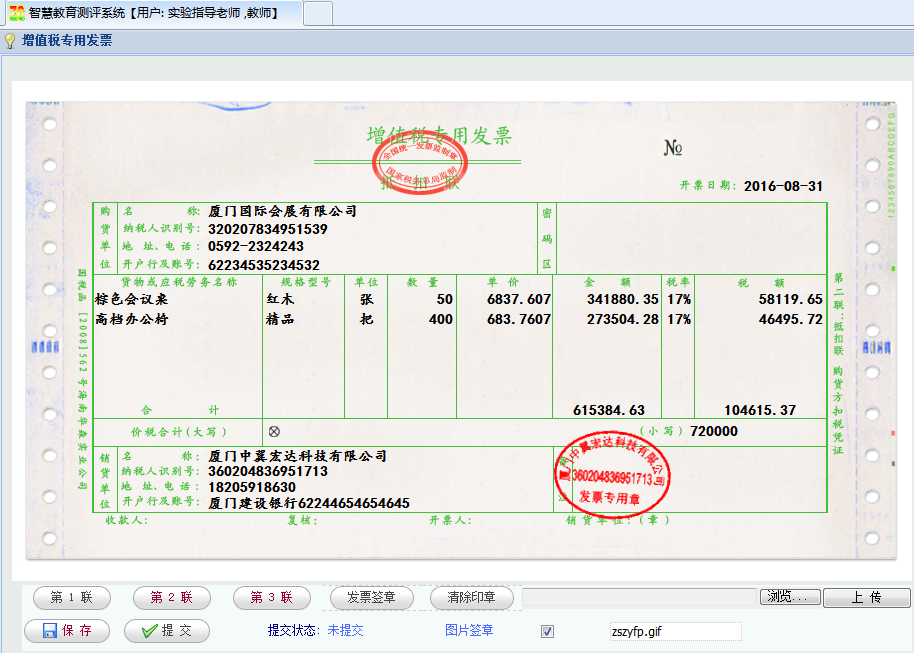Click the quantity value 400
The width and height of the screenshot is (914, 653).
point(441,319)
